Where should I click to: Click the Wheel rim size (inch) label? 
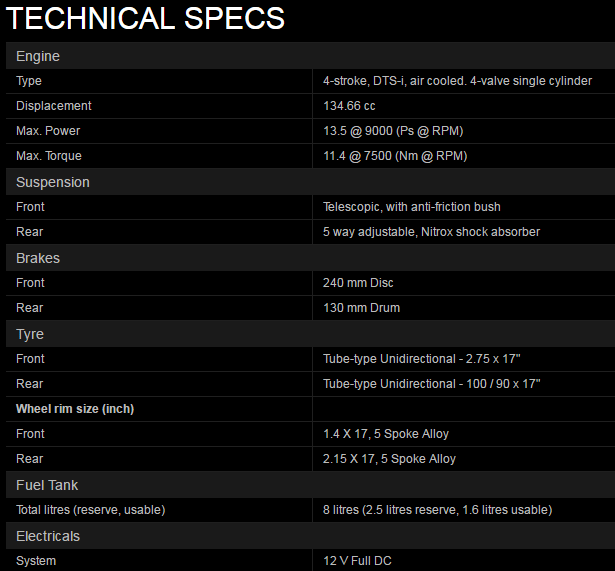[x=75, y=409]
